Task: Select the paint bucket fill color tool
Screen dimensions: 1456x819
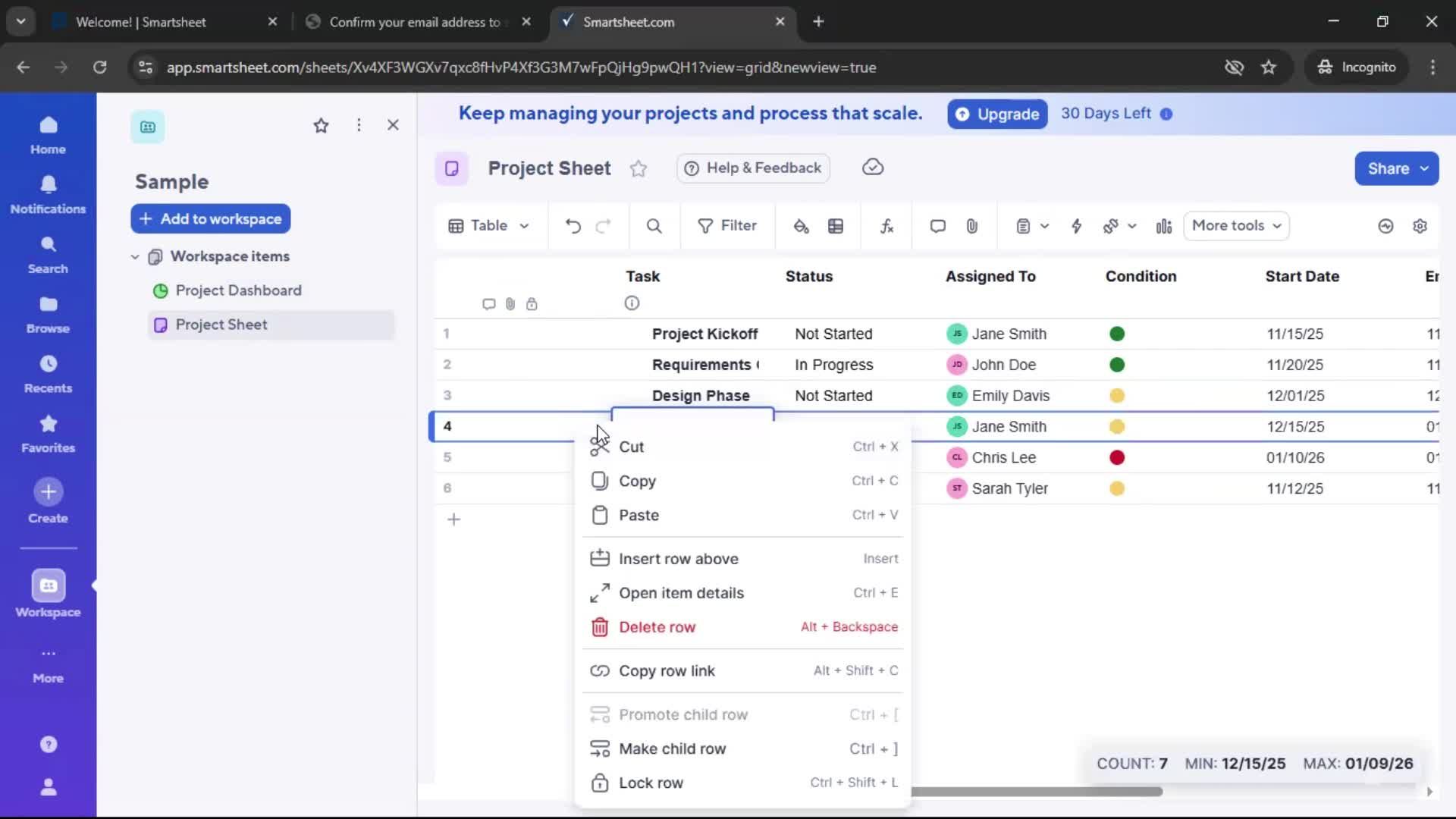Action: [802, 225]
